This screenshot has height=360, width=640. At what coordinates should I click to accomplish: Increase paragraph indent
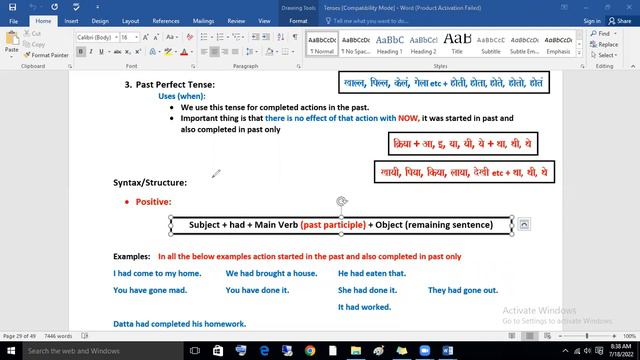click(x=266, y=37)
